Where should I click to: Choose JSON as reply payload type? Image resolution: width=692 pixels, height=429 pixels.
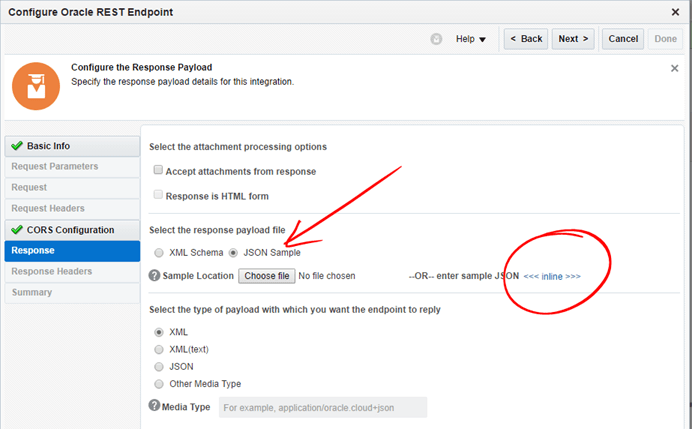(x=158, y=366)
